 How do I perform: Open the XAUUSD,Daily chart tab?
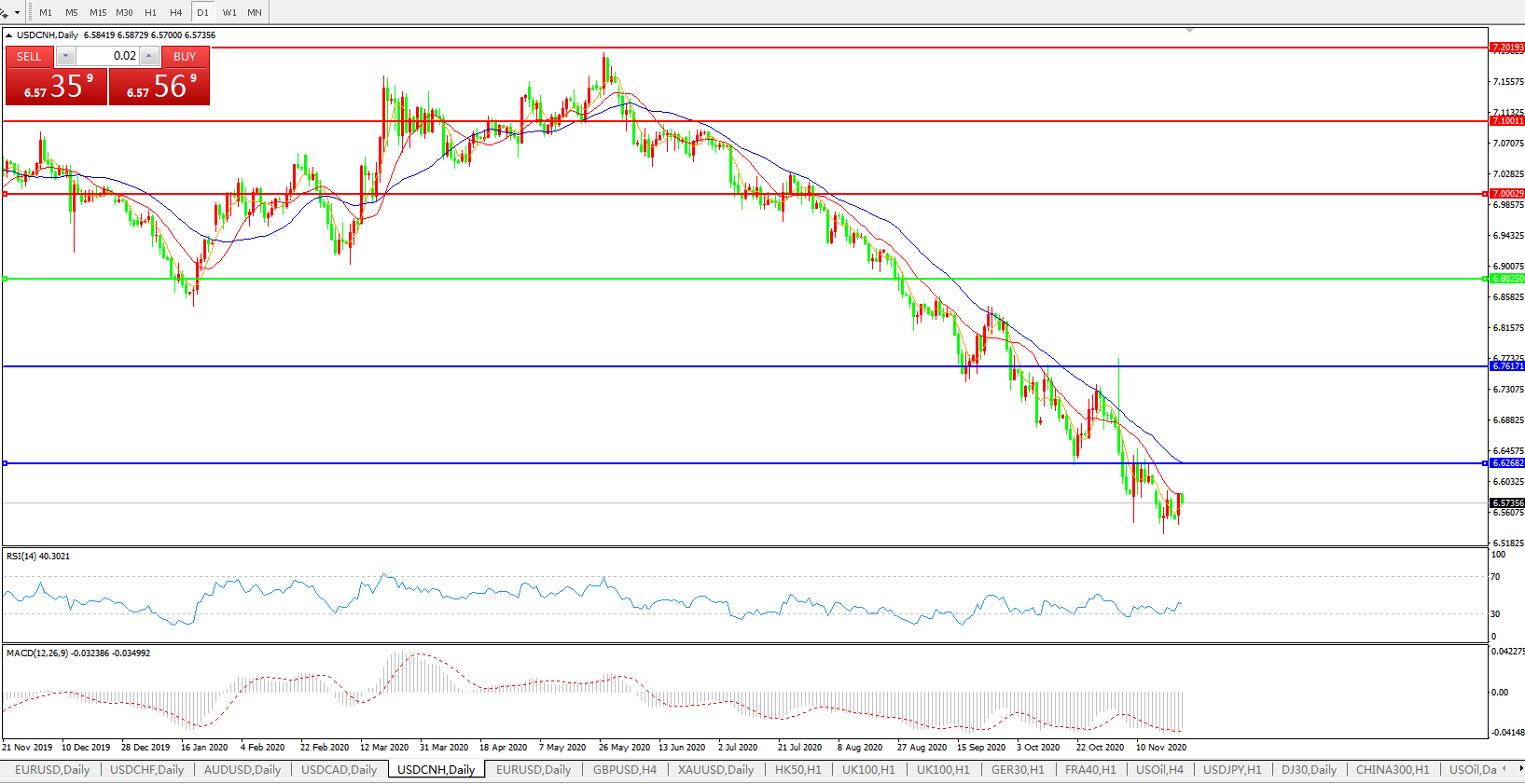coord(715,769)
